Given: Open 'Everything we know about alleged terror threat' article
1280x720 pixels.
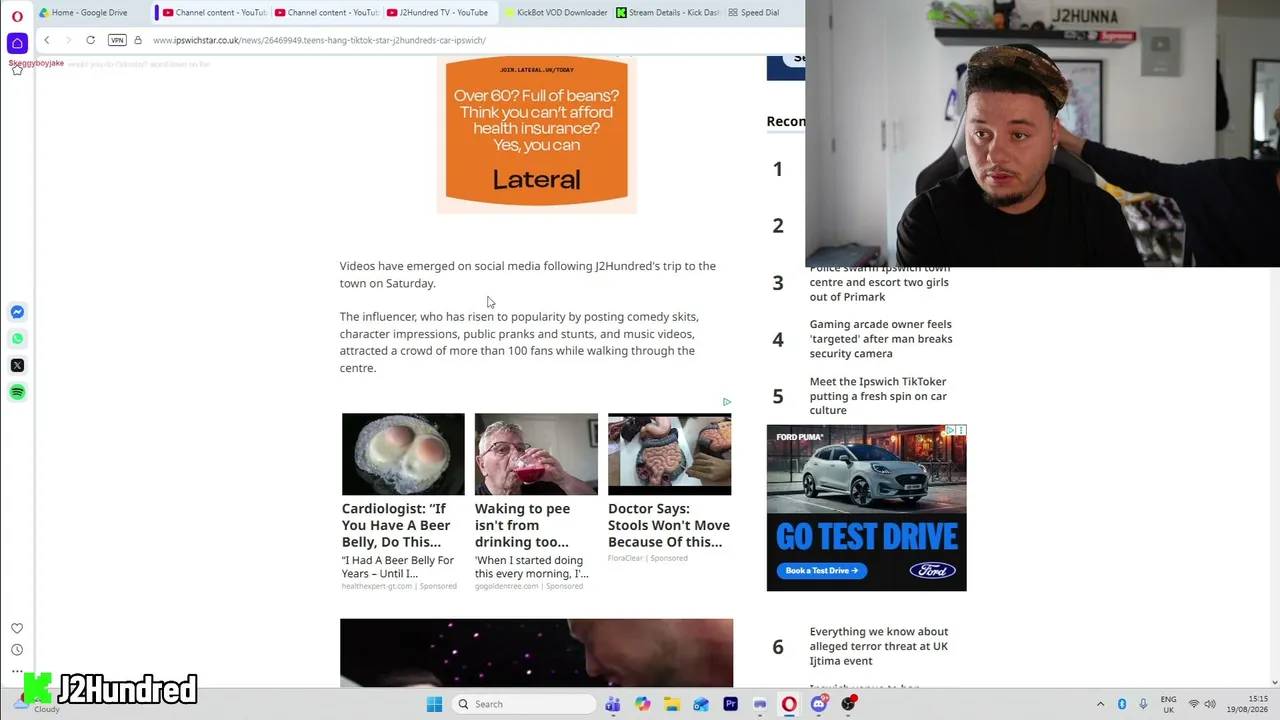Looking at the screenshot, I should [x=878, y=646].
